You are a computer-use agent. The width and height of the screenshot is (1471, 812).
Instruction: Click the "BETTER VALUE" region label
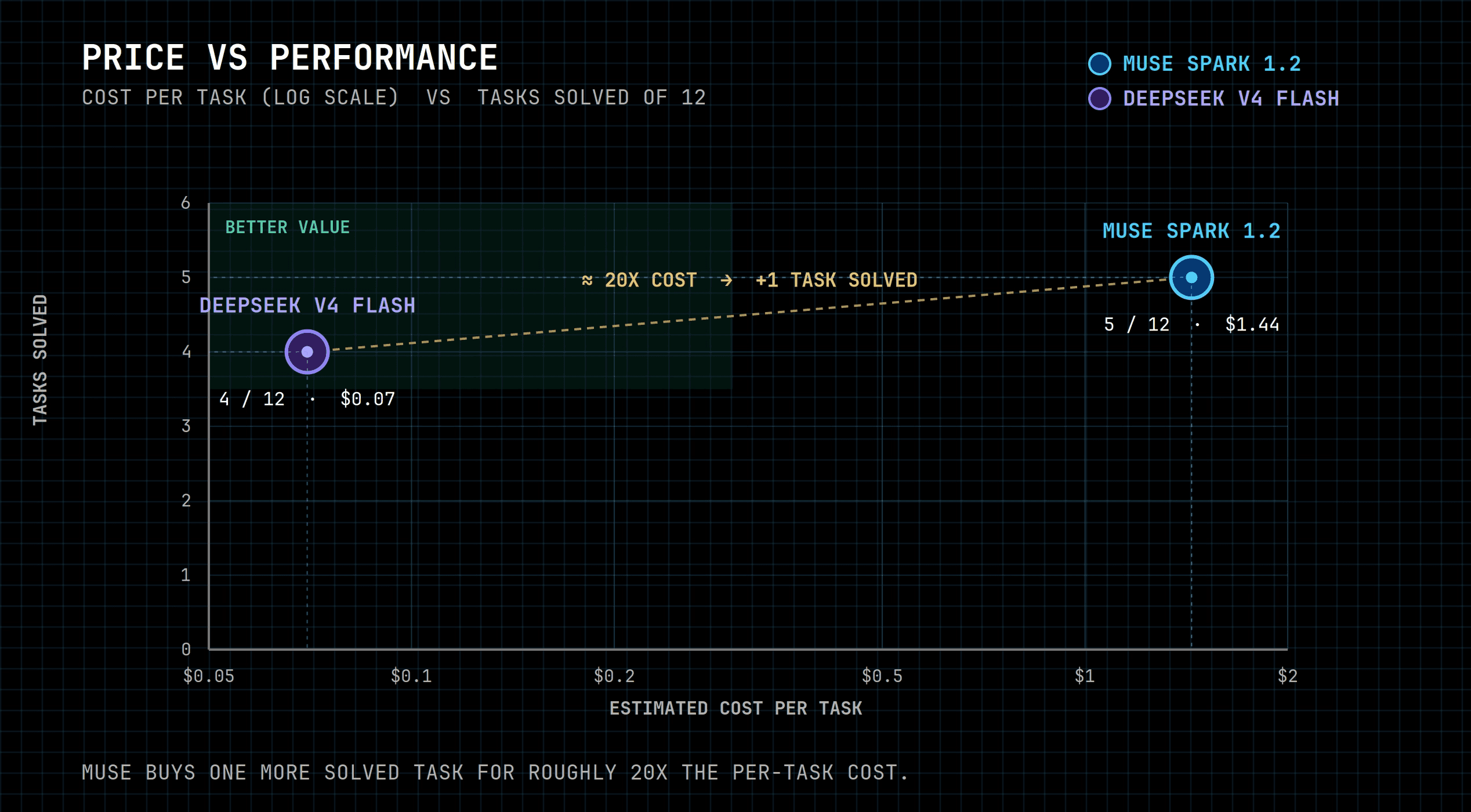(x=288, y=227)
